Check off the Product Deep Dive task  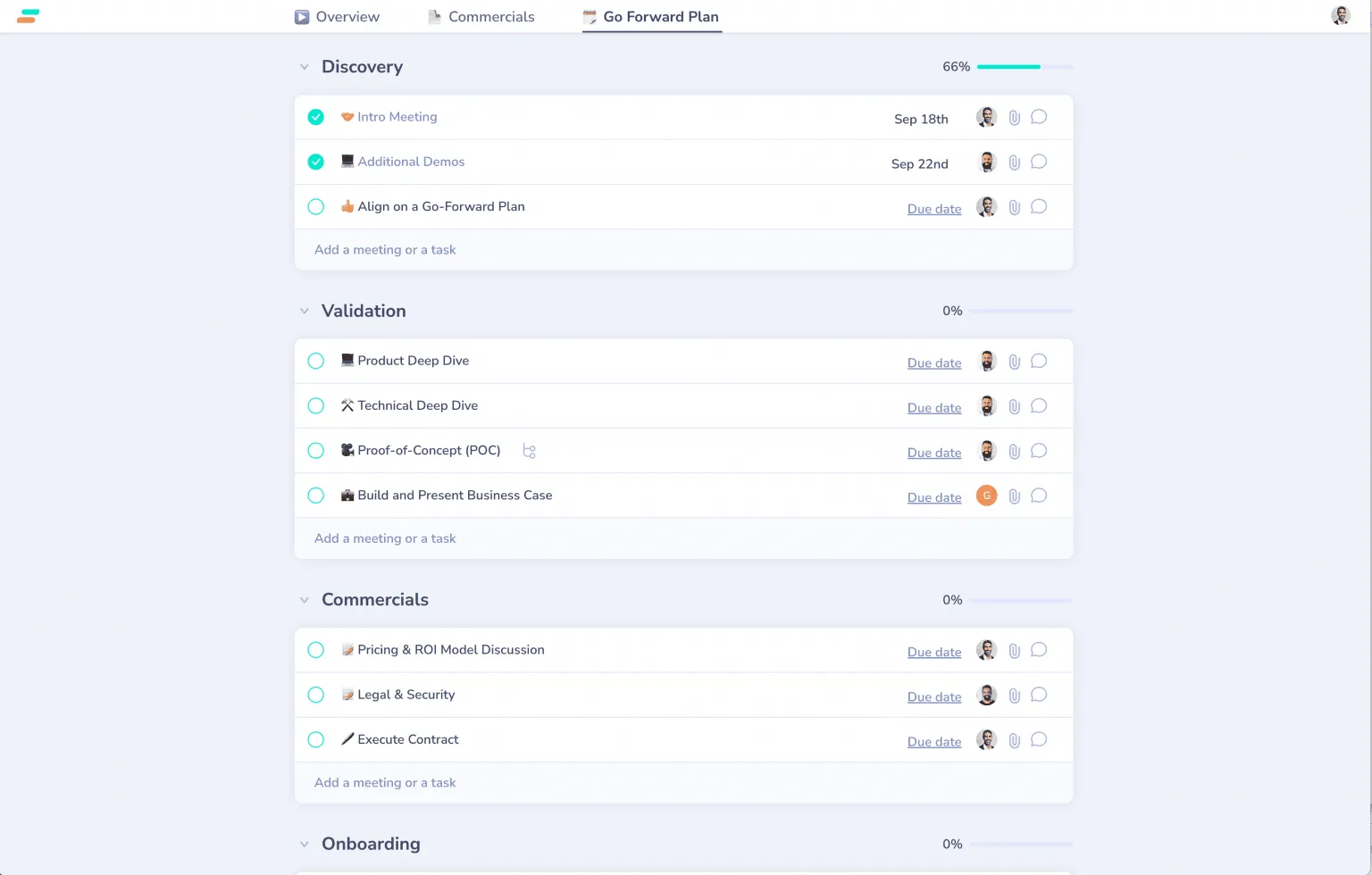316,362
